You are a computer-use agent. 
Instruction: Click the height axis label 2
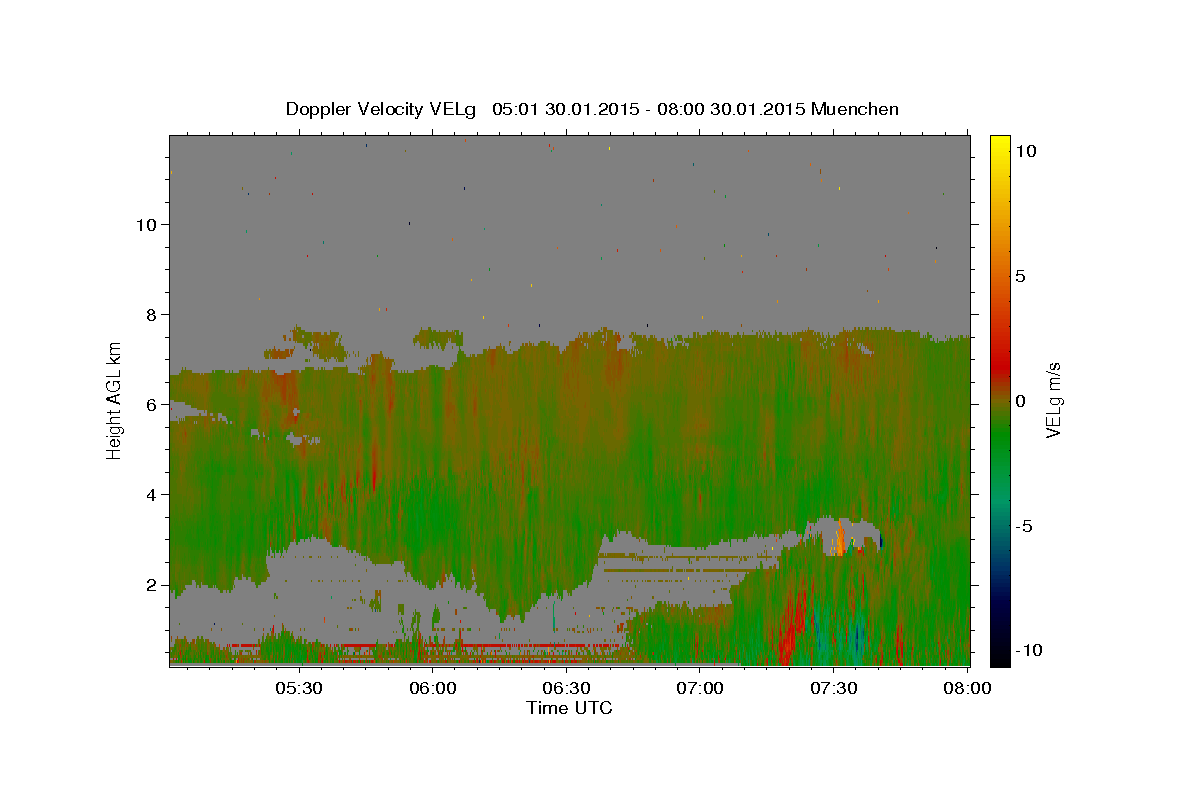point(150,584)
